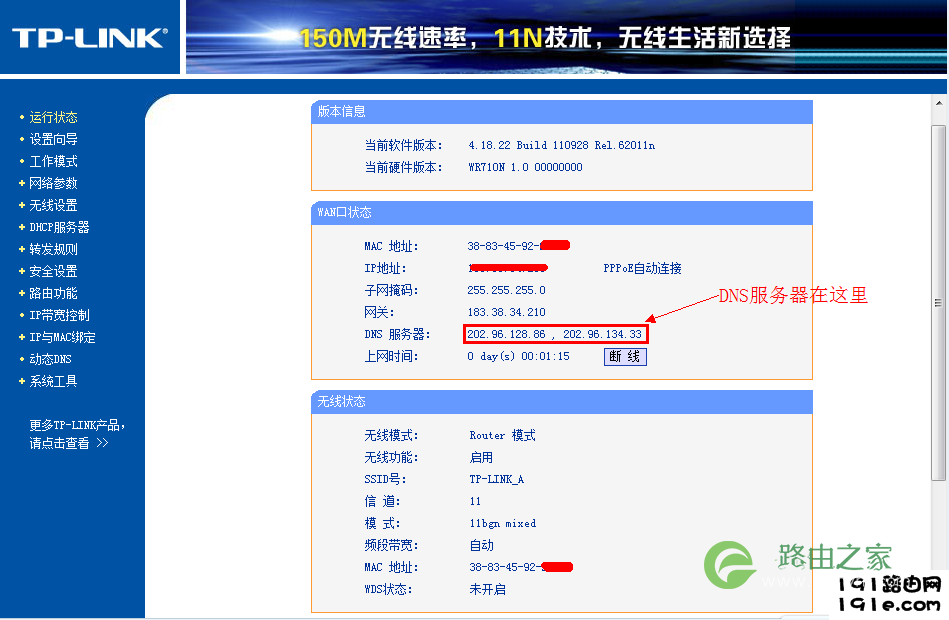
Task: Click the gateway value 183.38.34.210
Action: [506, 312]
